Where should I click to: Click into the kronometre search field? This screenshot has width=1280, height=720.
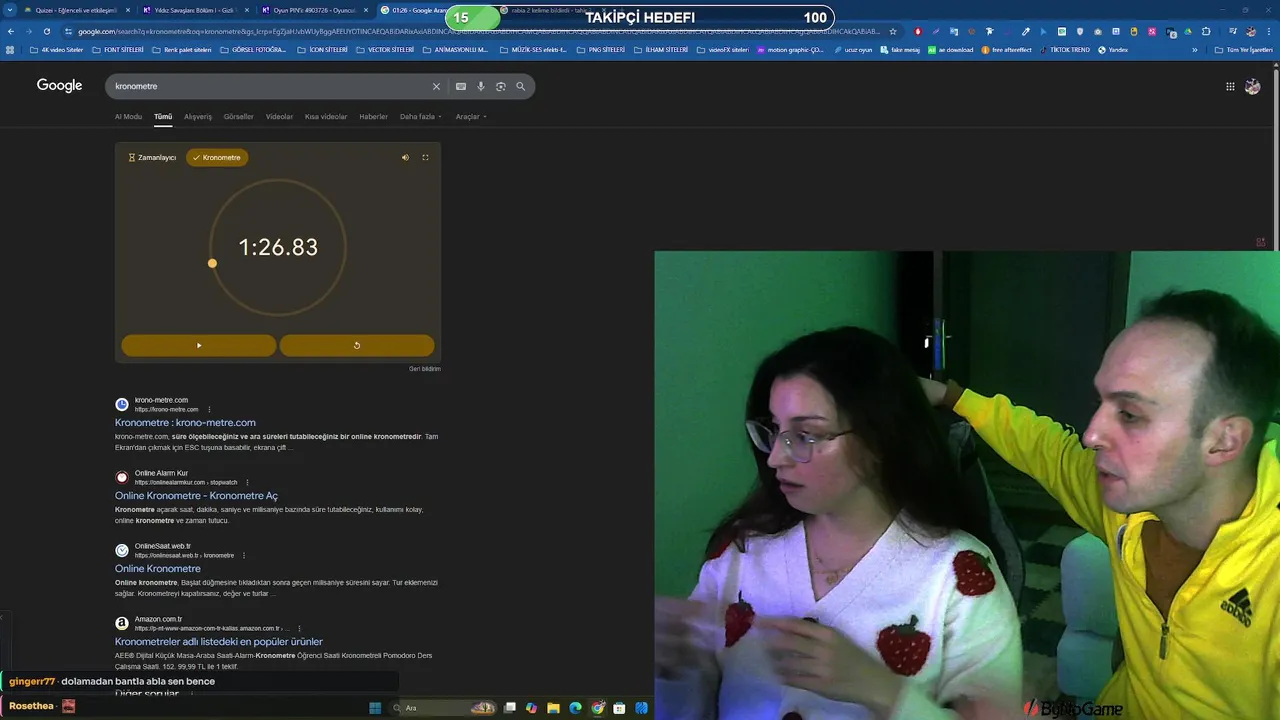(x=270, y=86)
